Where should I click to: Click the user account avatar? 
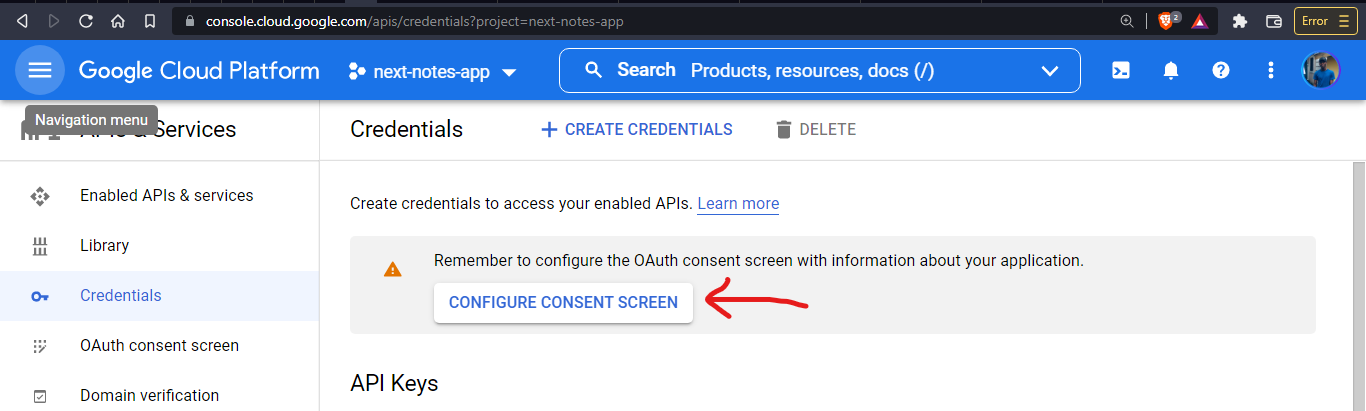click(1320, 70)
